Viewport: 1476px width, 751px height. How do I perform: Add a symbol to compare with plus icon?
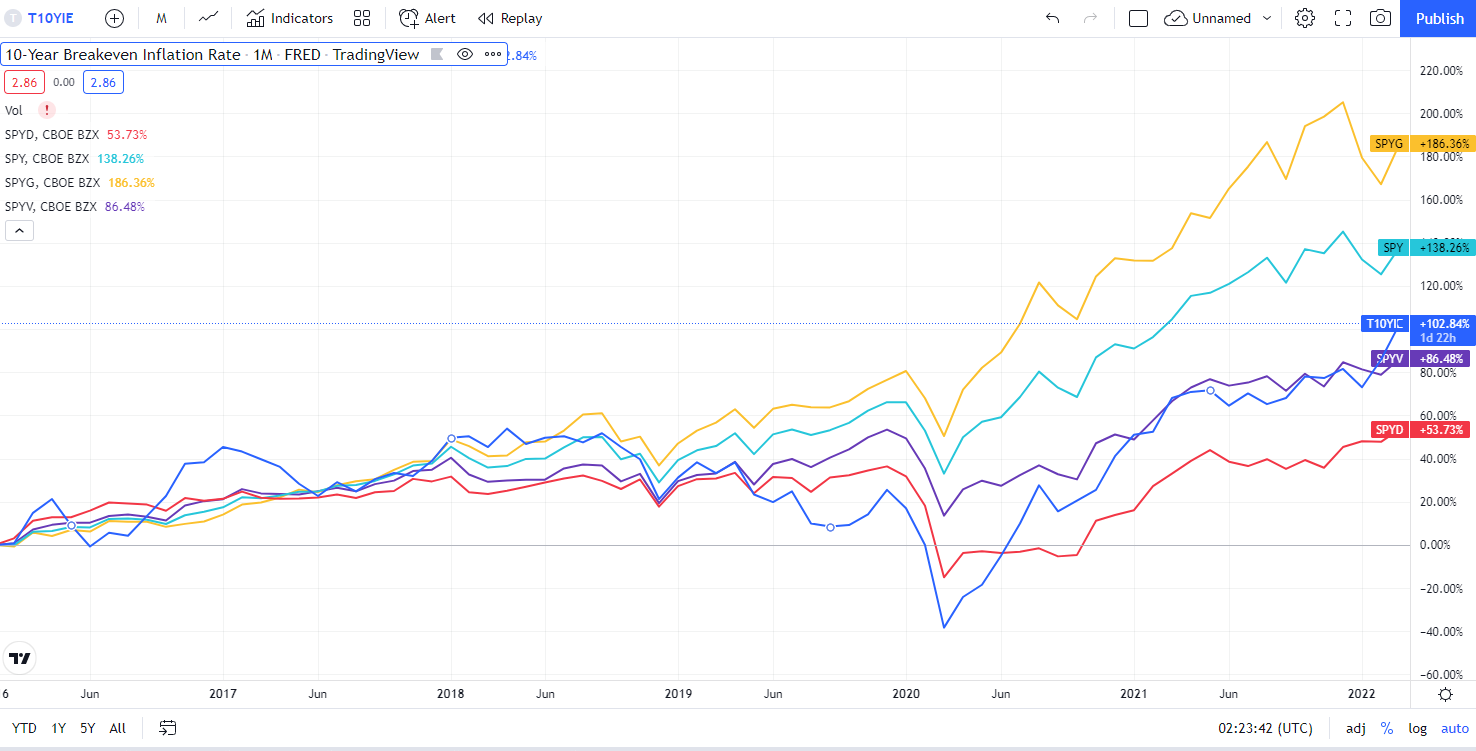[115, 18]
